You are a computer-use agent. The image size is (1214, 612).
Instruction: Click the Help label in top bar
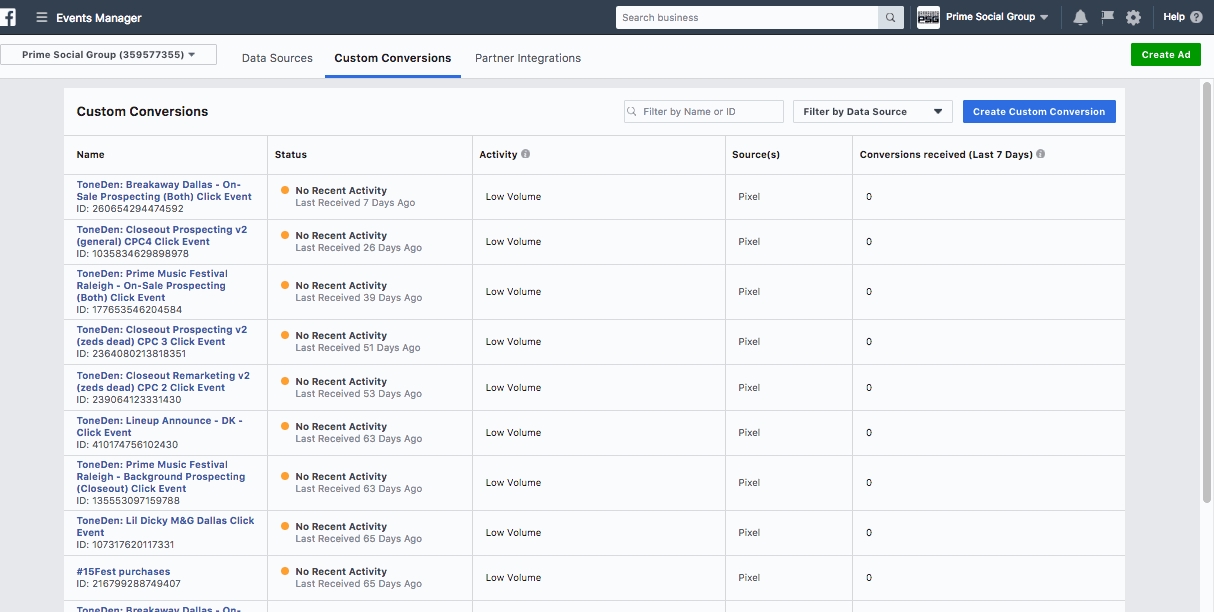coord(1174,17)
